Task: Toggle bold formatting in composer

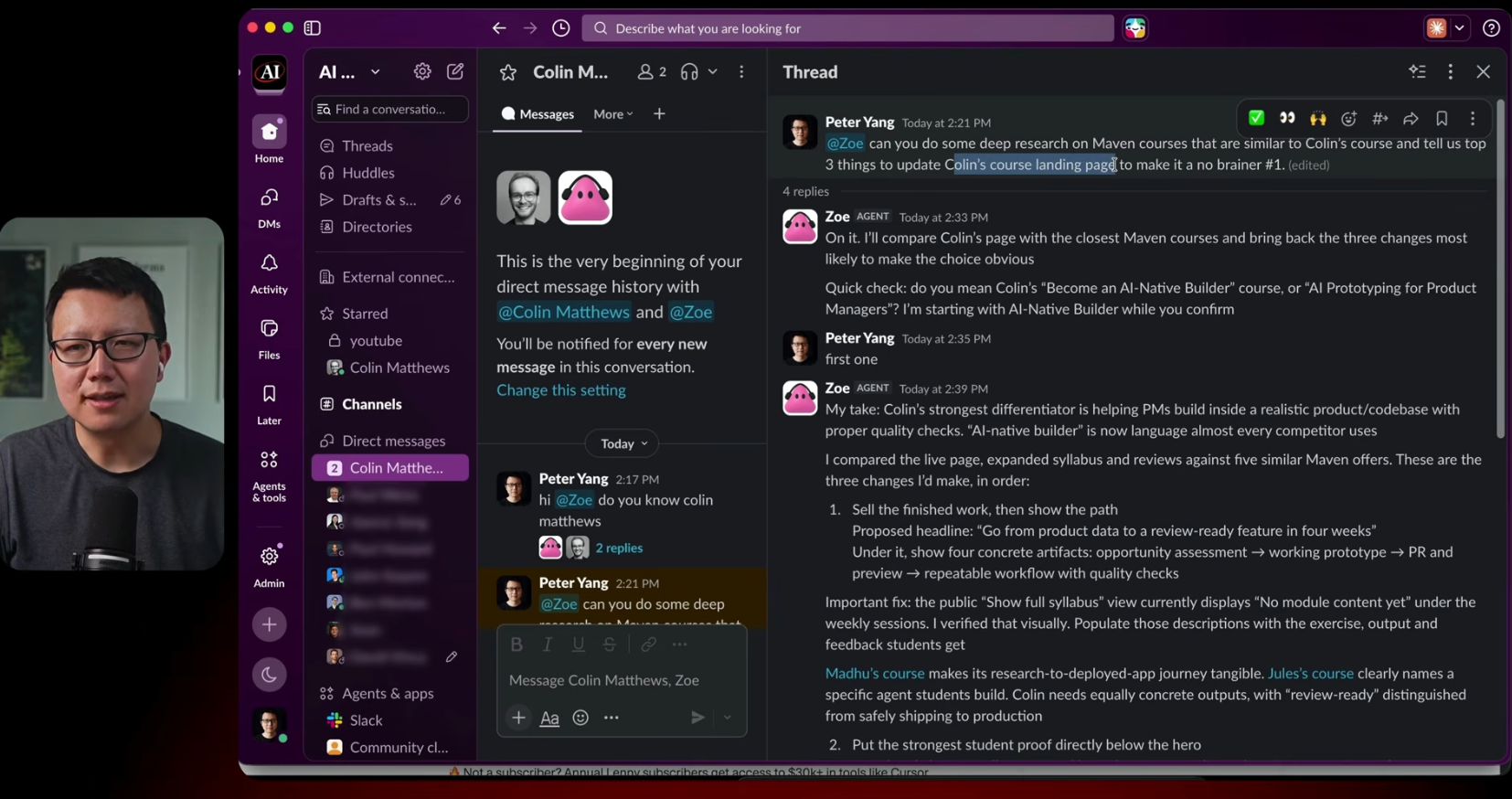Action: 516,645
